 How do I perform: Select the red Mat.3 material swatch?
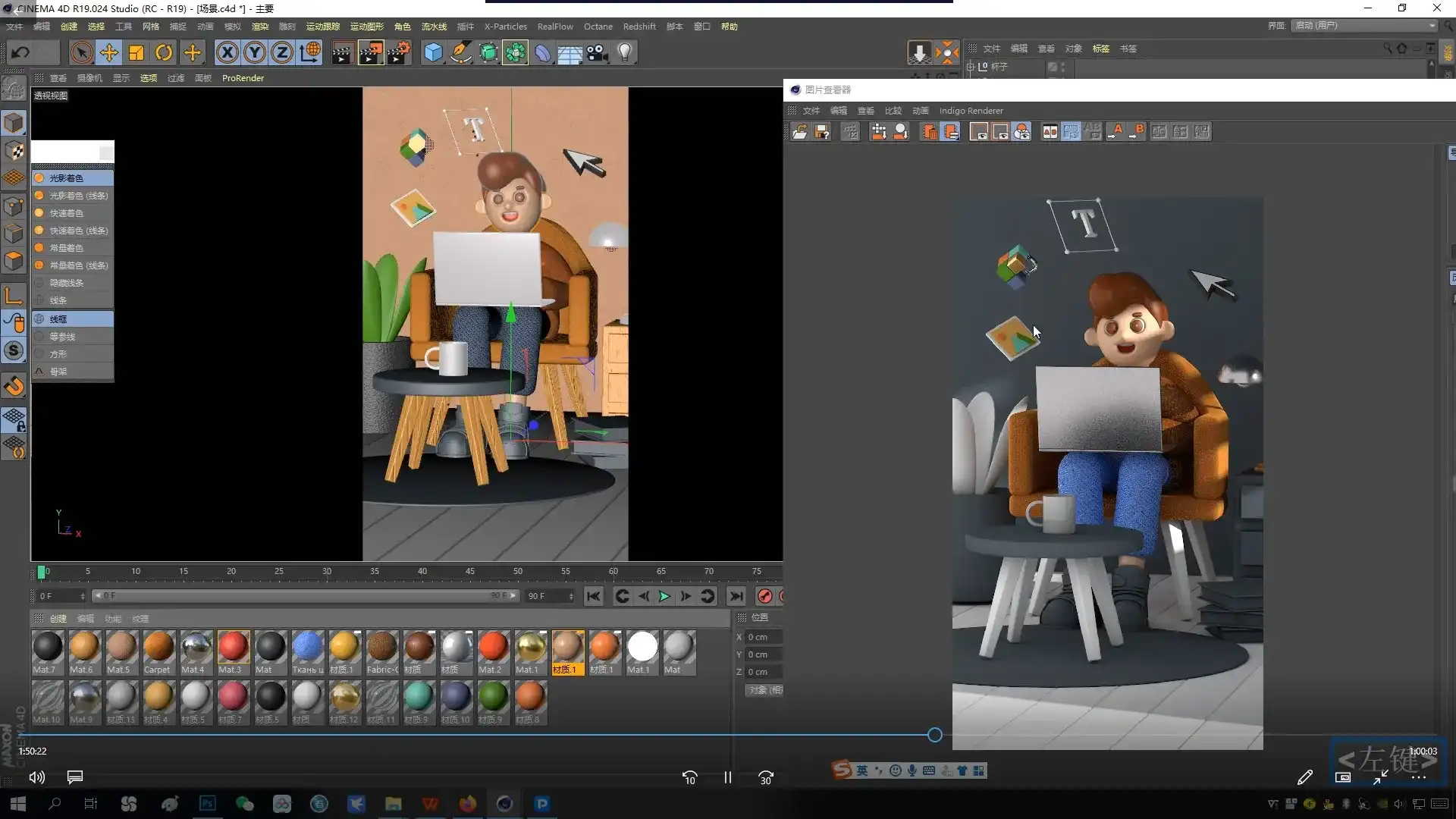click(x=233, y=647)
